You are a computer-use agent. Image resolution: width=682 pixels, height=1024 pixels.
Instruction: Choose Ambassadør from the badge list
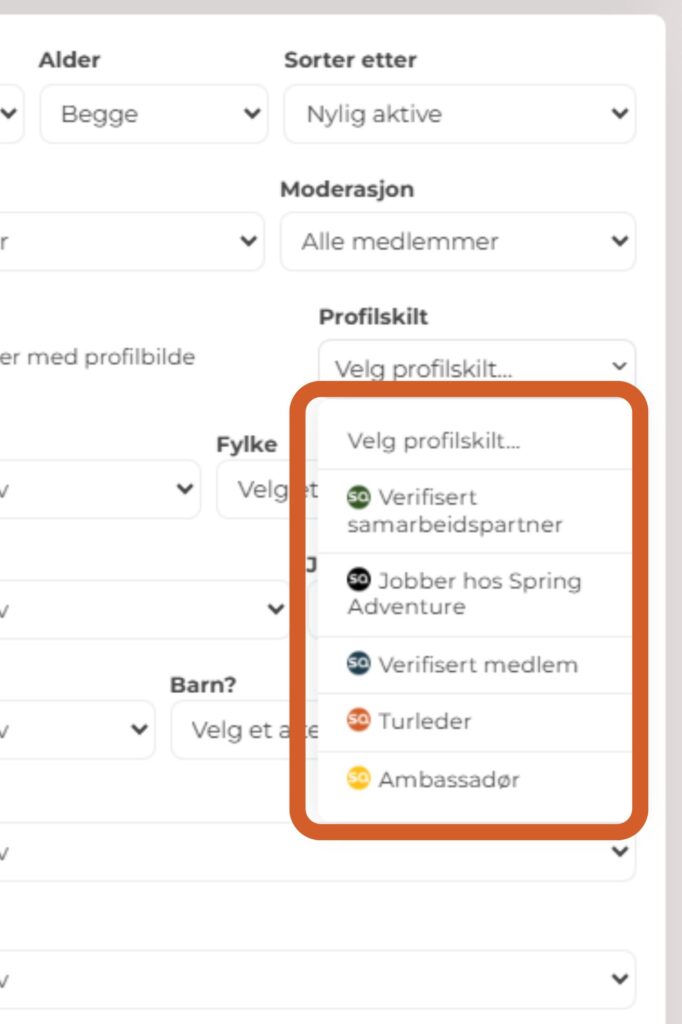(x=449, y=780)
